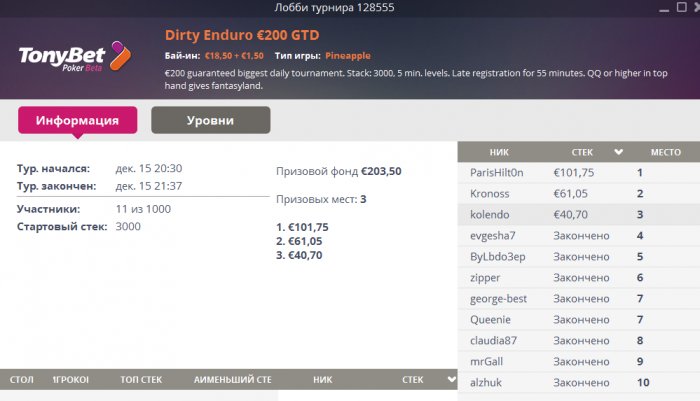Screen dimensions: 700x401
Task: Minimize the tournament lobby window
Action: 664,8
